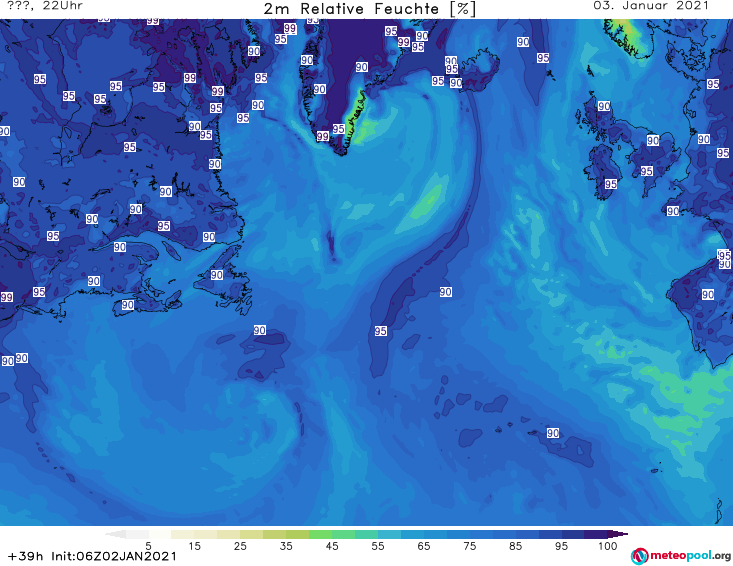Click legend value 55
The height and width of the screenshot is (566, 733).
(x=378, y=545)
